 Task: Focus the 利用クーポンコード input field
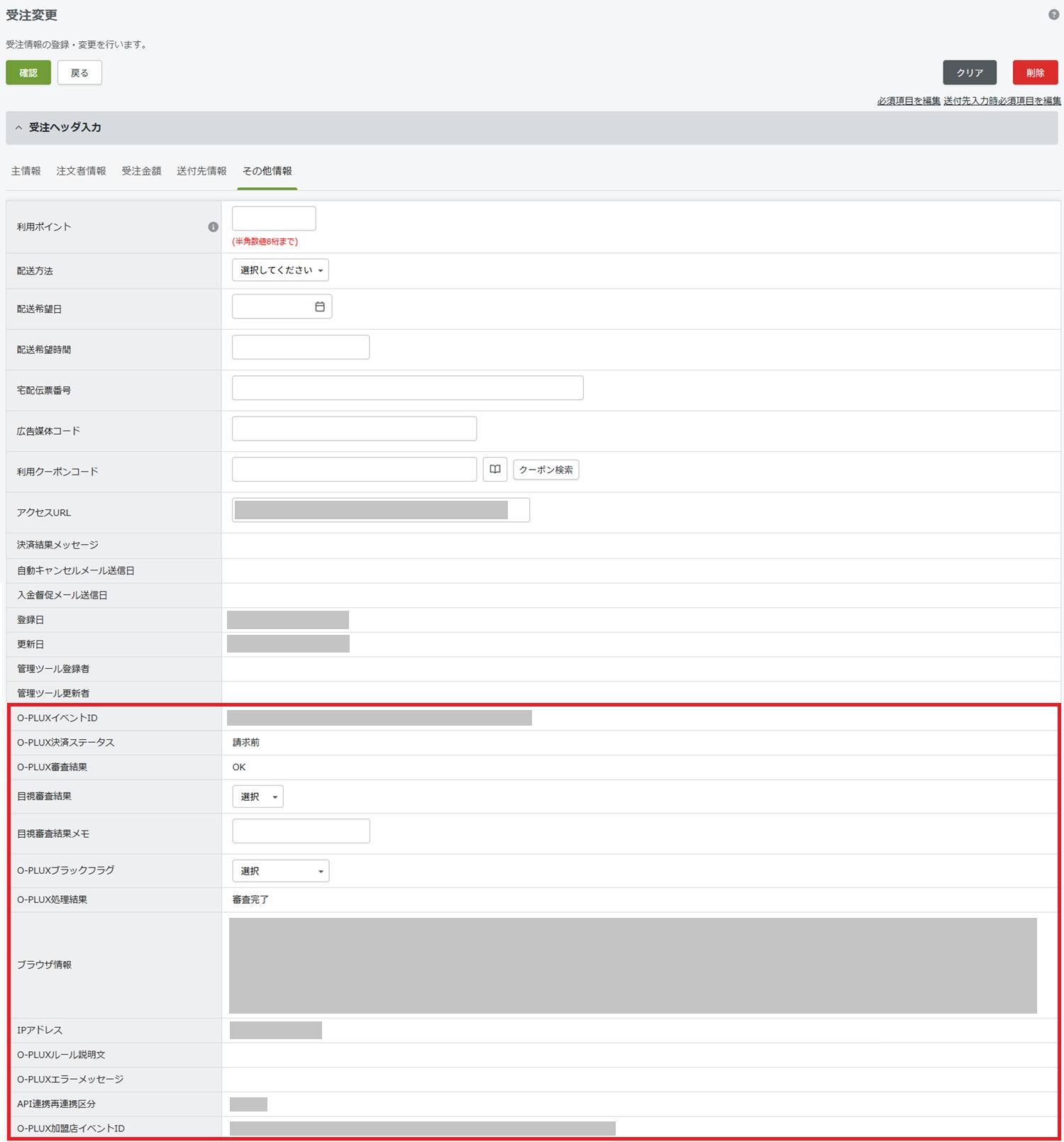(x=355, y=470)
